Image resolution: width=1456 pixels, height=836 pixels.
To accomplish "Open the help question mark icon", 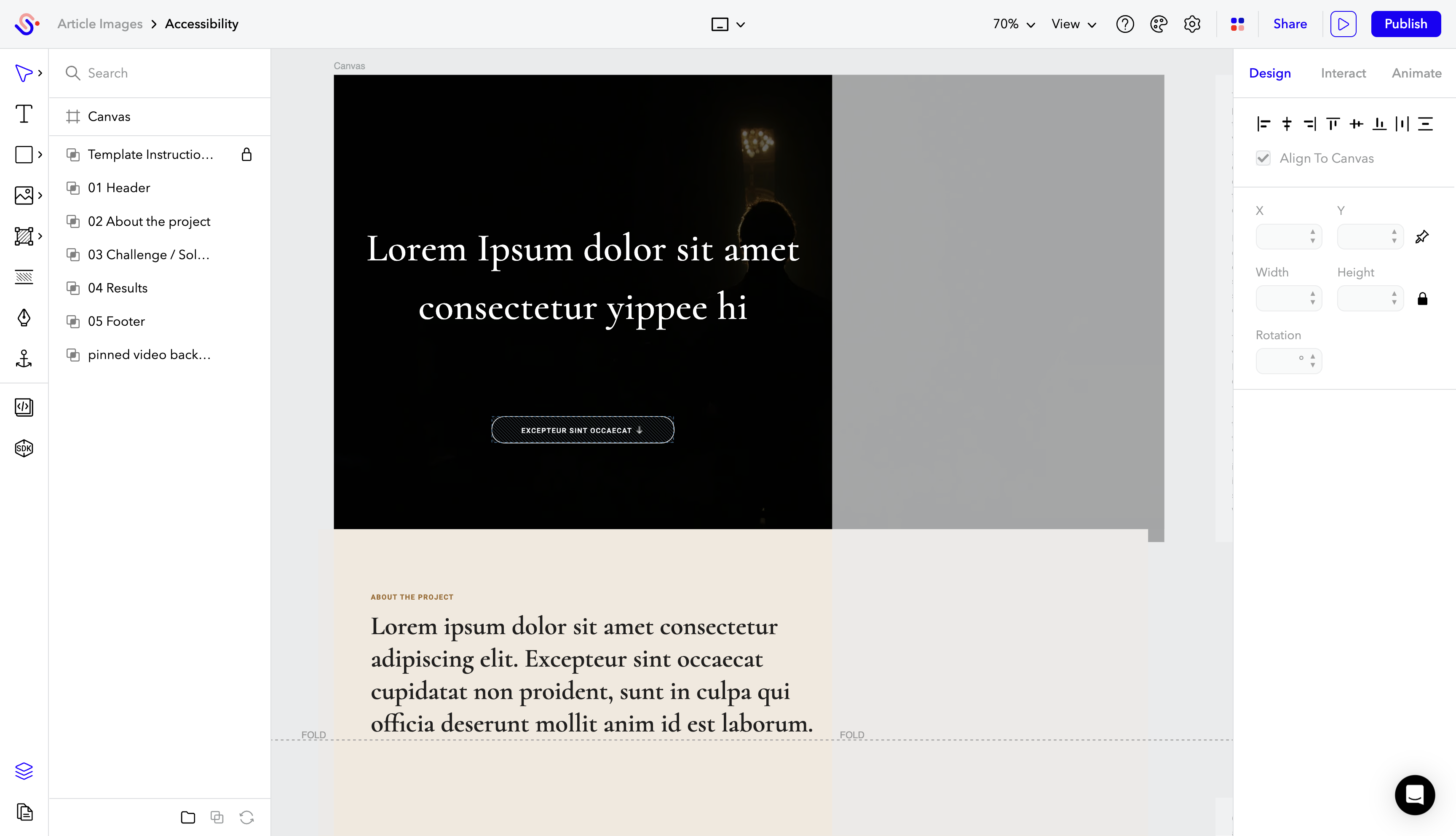I will coord(1125,24).
